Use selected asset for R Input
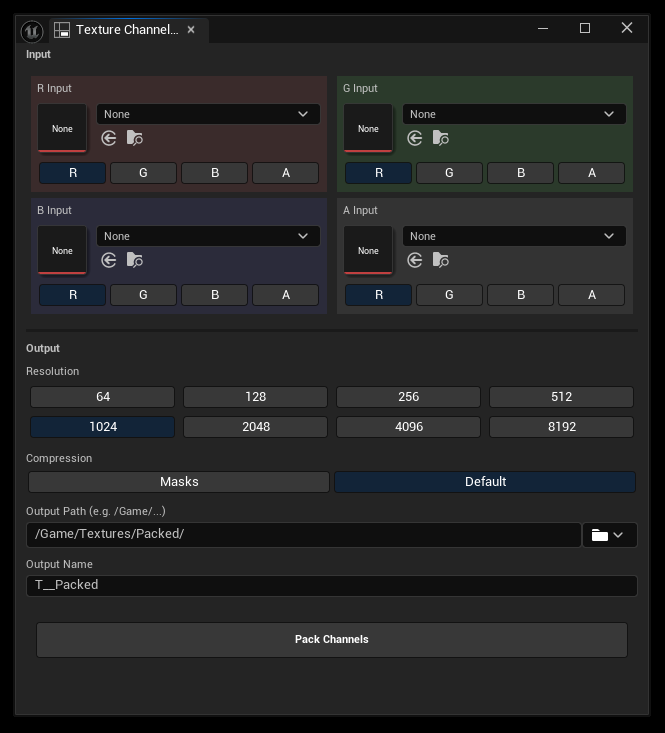 [x=109, y=138]
